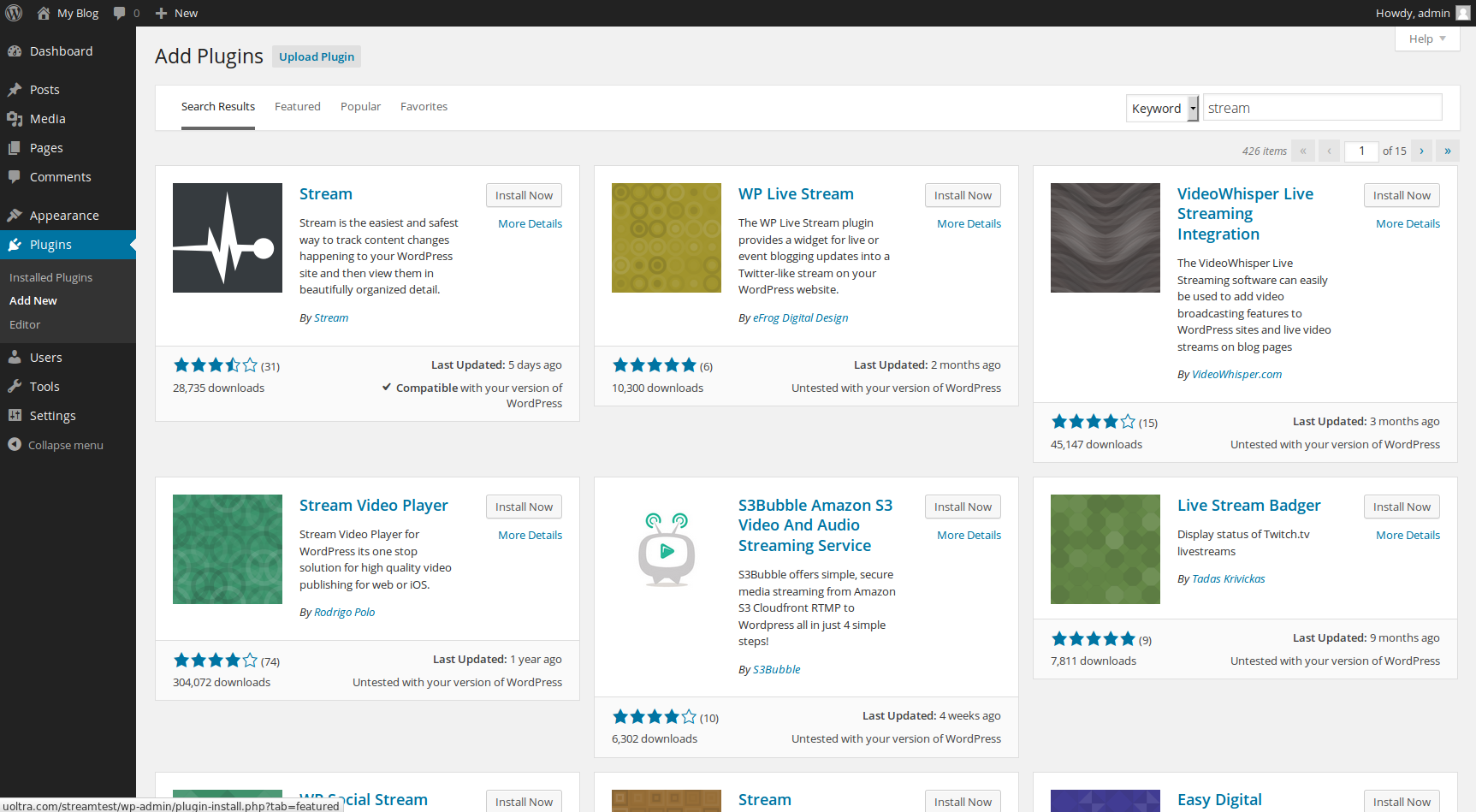1476x812 pixels.
Task: Open WP Live Stream plugin thumbnail
Action: [667, 238]
